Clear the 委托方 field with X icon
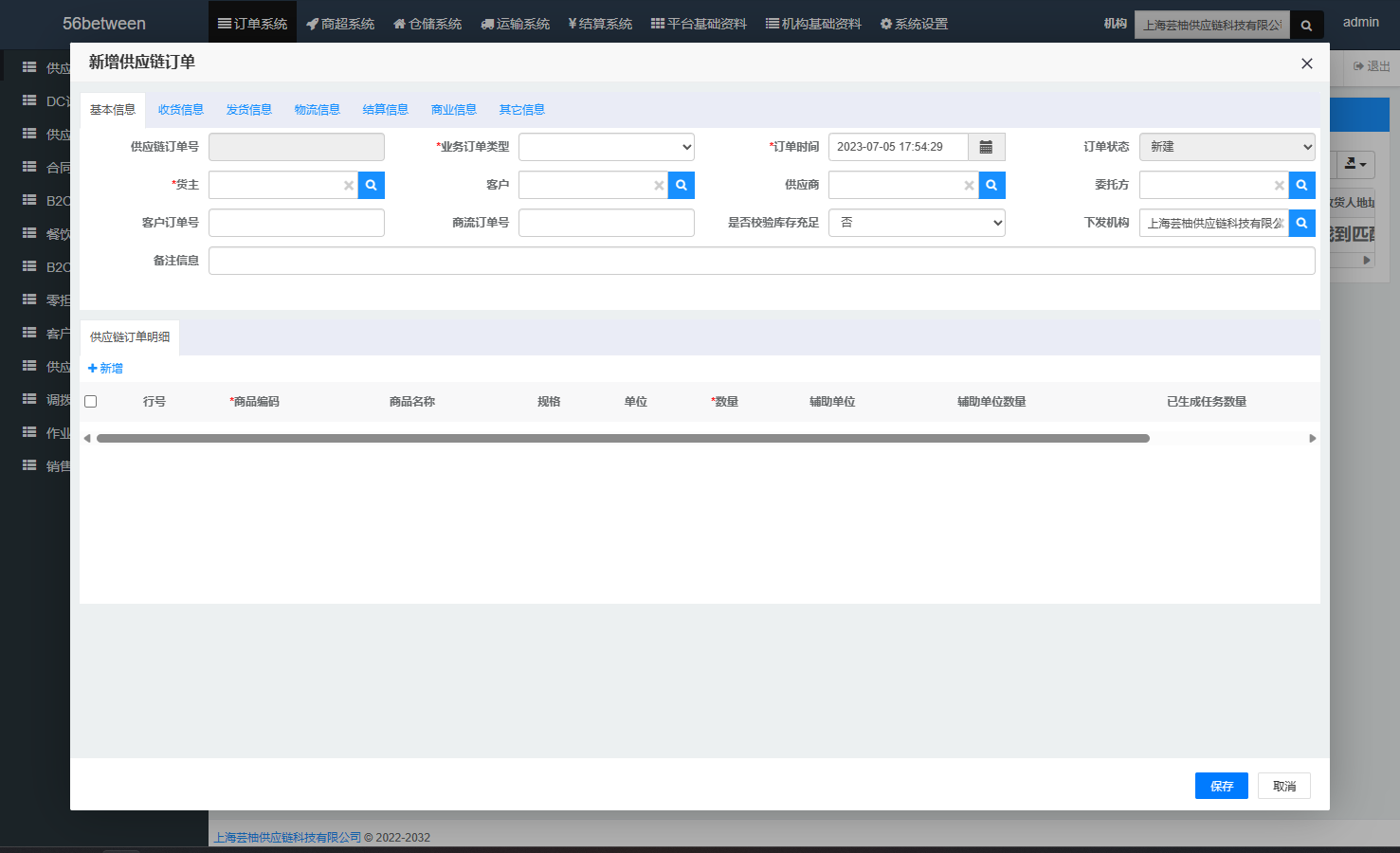Viewport: 1400px width, 853px height. [x=1280, y=186]
